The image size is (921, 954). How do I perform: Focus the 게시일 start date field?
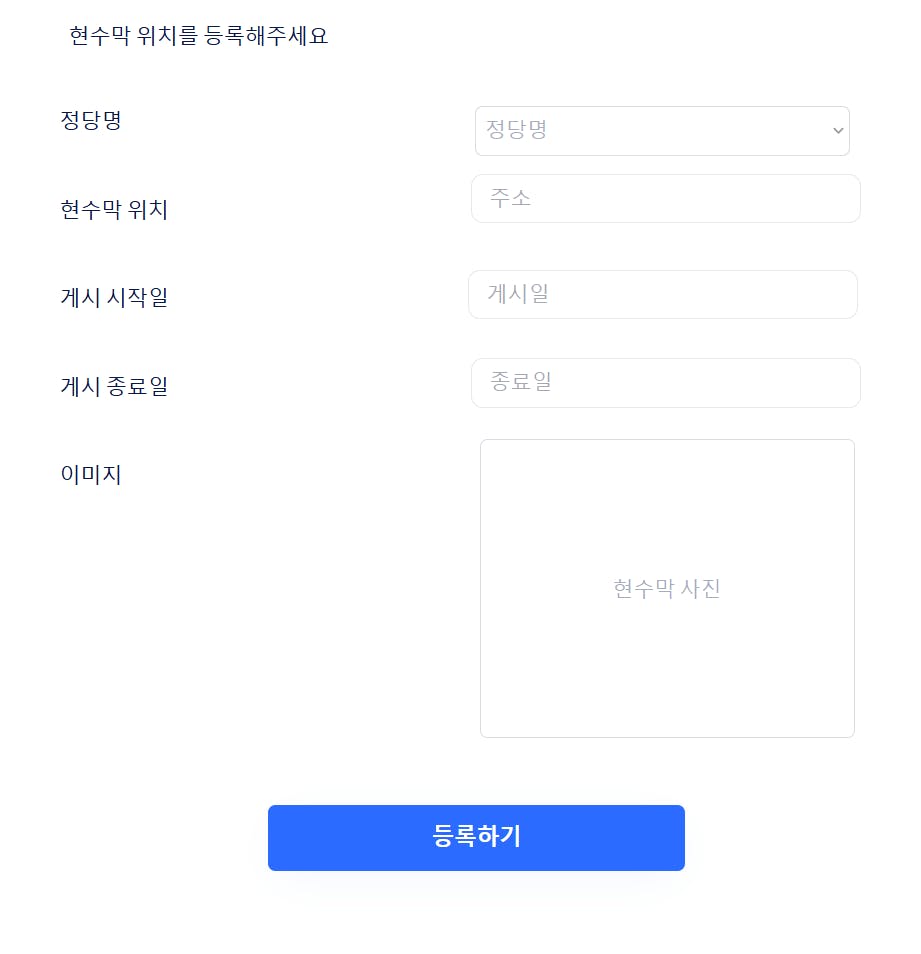(x=663, y=294)
